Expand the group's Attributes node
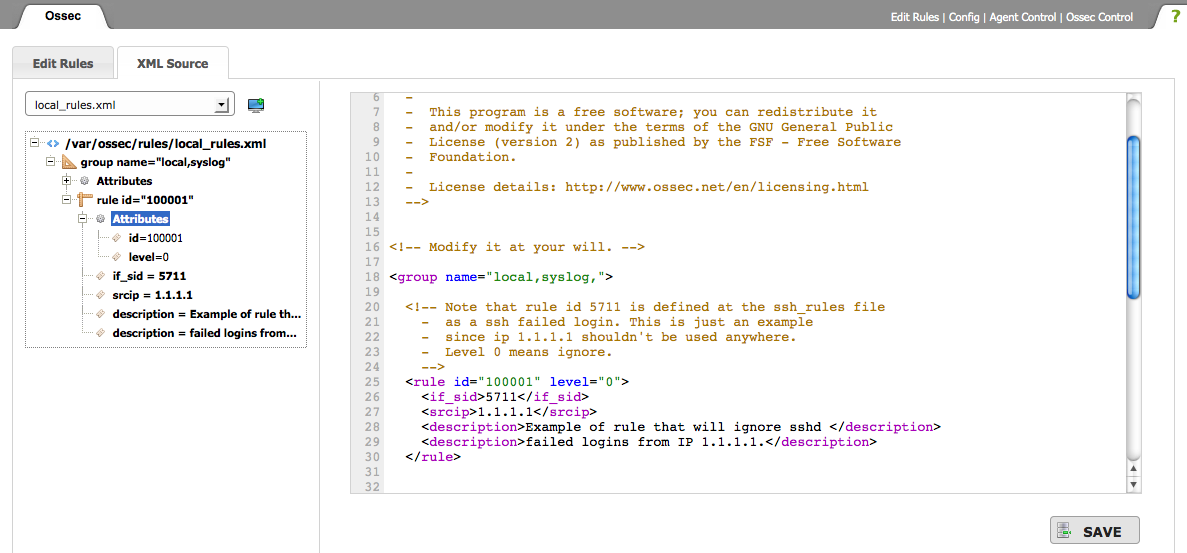Viewport: 1187px width, 553px height. pyautogui.click(x=67, y=181)
